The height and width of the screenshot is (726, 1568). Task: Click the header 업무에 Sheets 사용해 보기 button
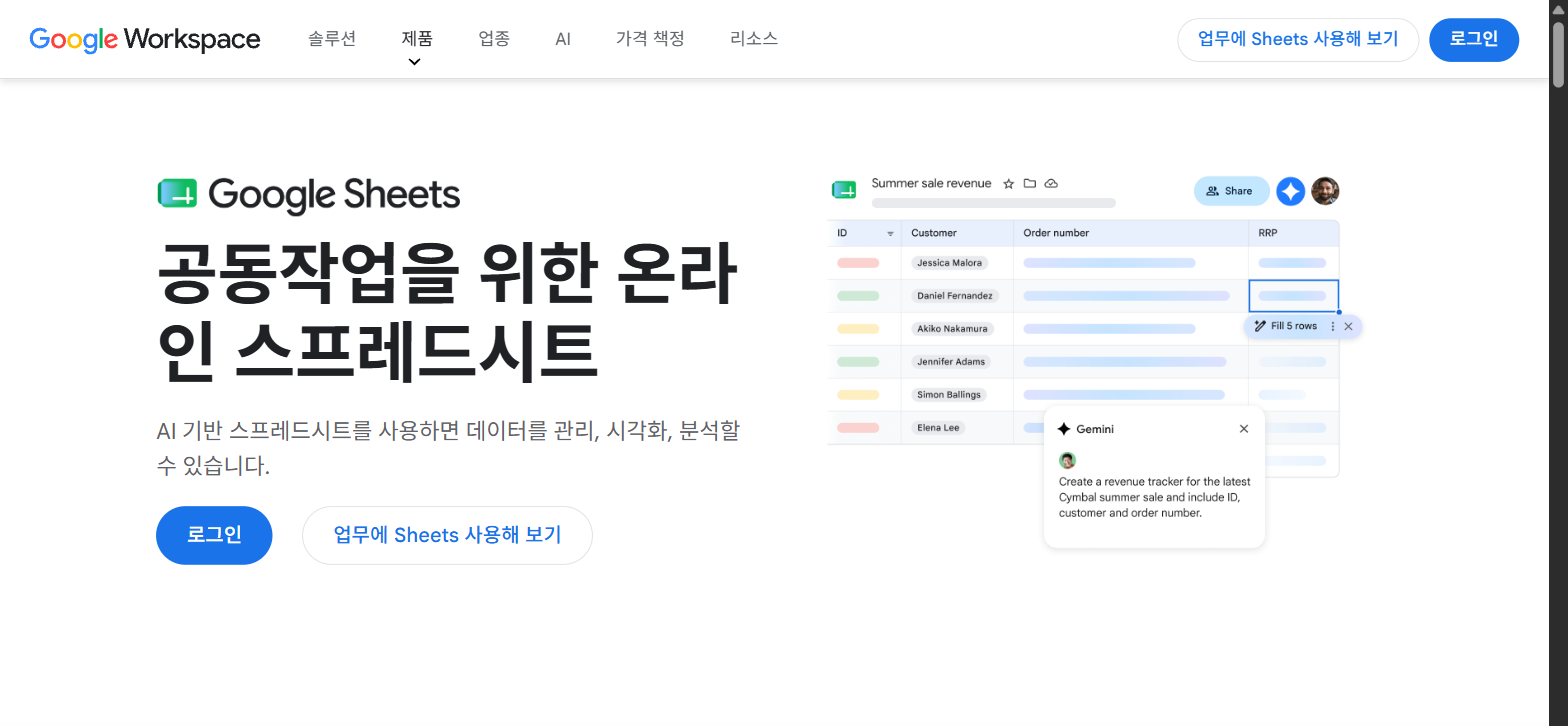(1298, 40)
